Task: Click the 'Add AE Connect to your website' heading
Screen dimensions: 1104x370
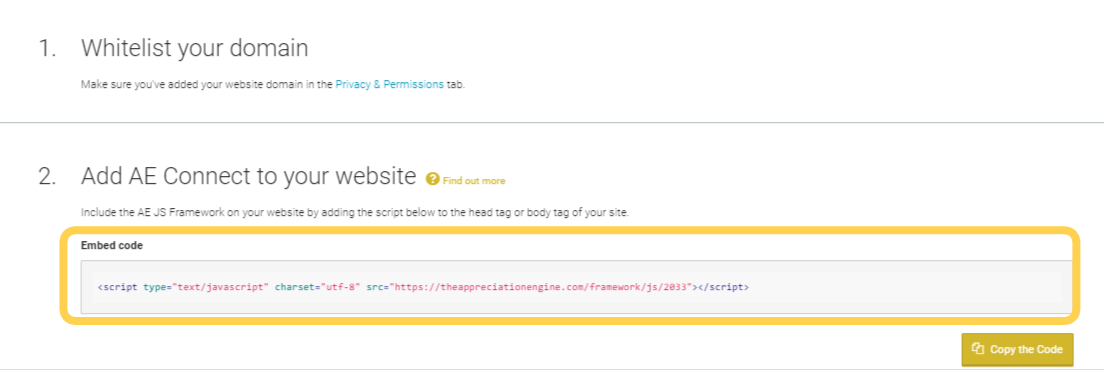Action: pyautogui.click(x=249, y=176)
